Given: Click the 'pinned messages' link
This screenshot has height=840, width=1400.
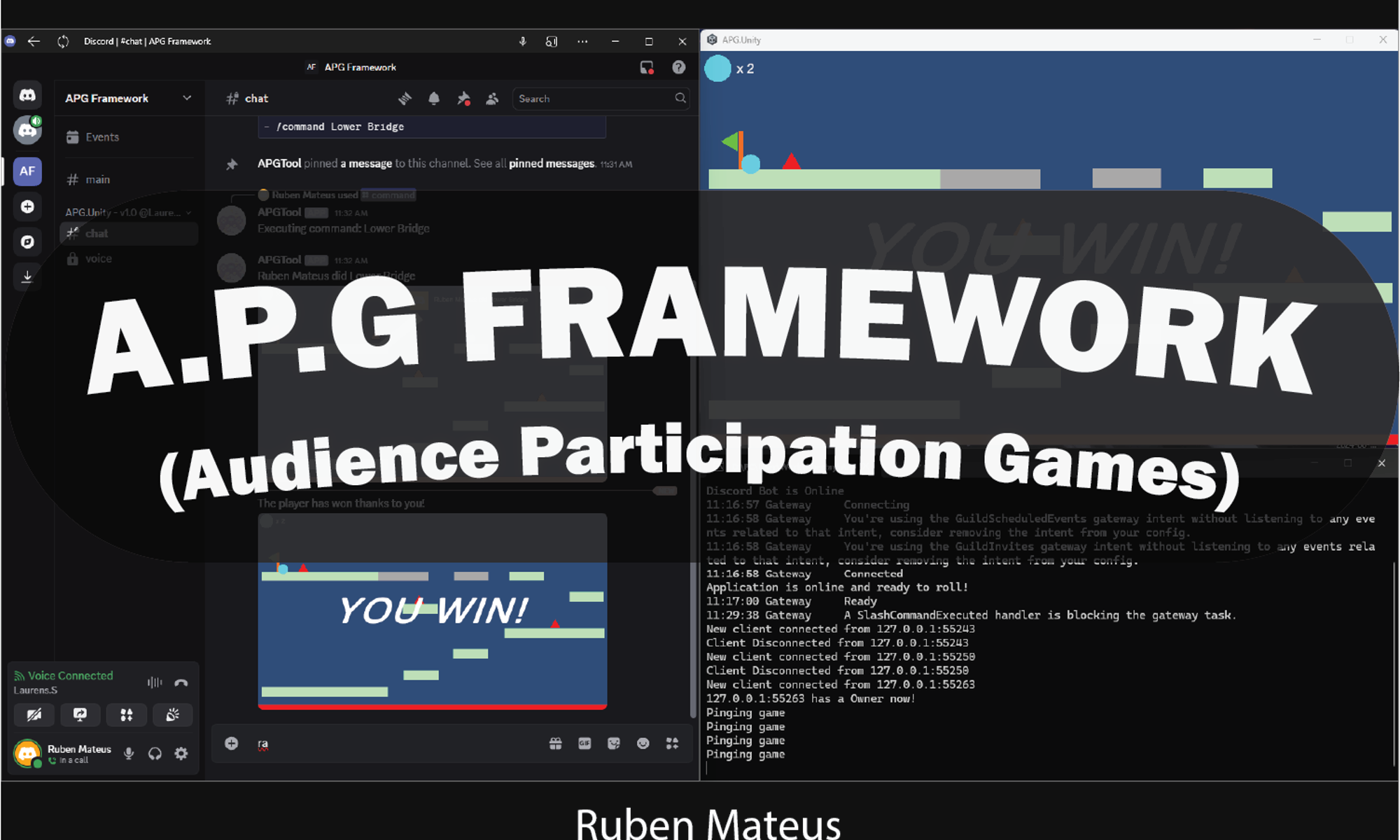Looking at the screenshot, I should [x=551, y=163].
